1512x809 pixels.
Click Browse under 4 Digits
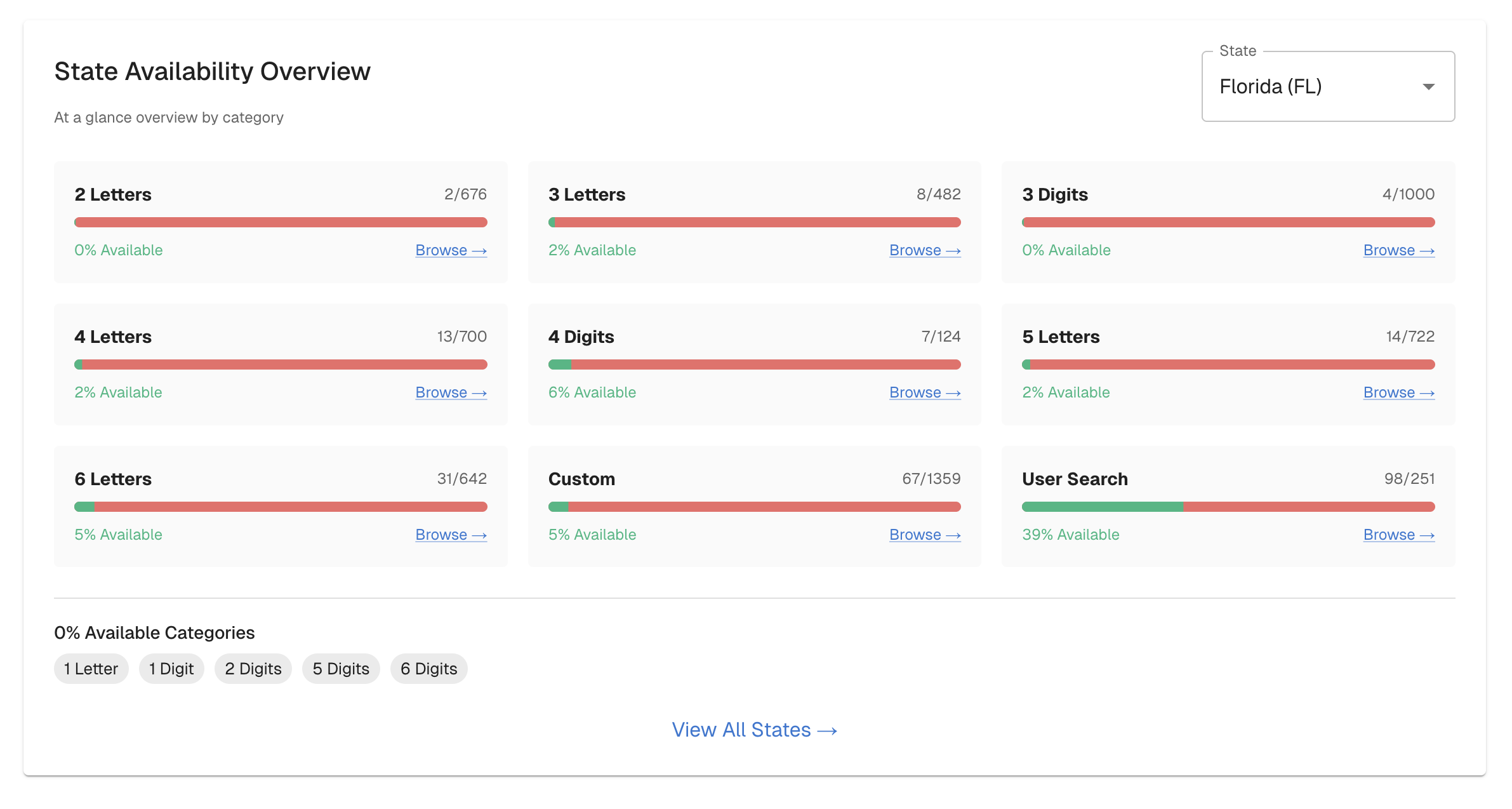(924, 392)
